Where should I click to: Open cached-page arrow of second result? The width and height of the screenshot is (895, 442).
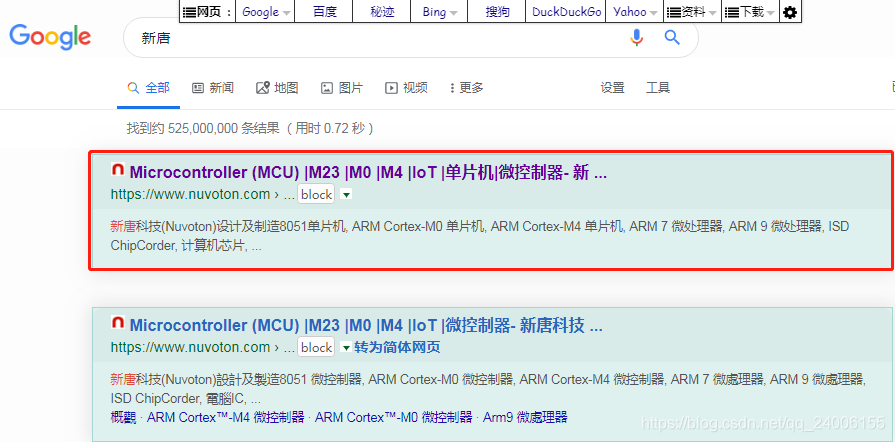346,348
